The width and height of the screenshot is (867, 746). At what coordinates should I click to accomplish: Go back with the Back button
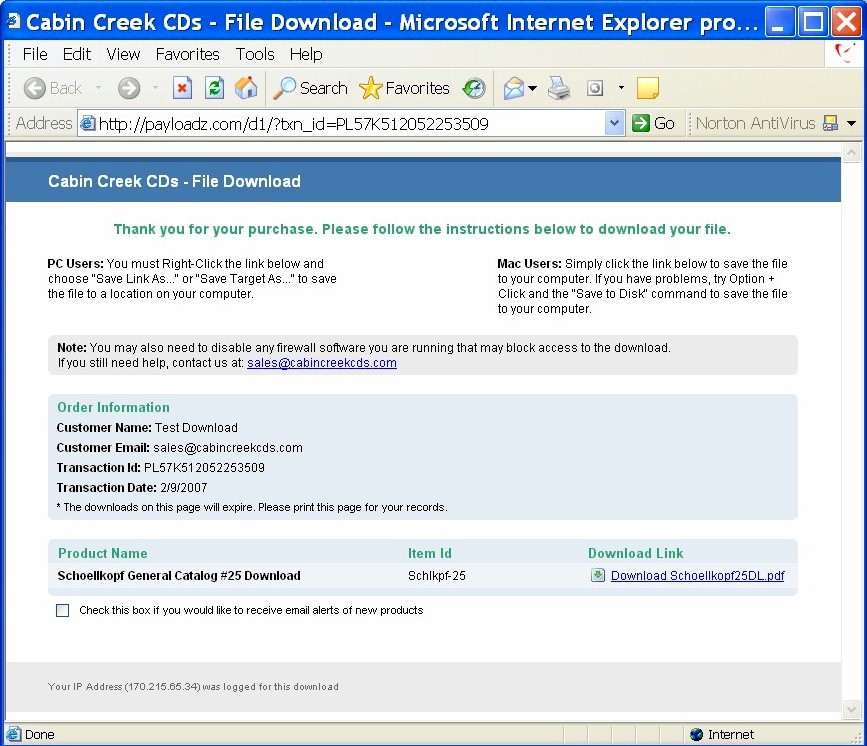coord(53,88)
